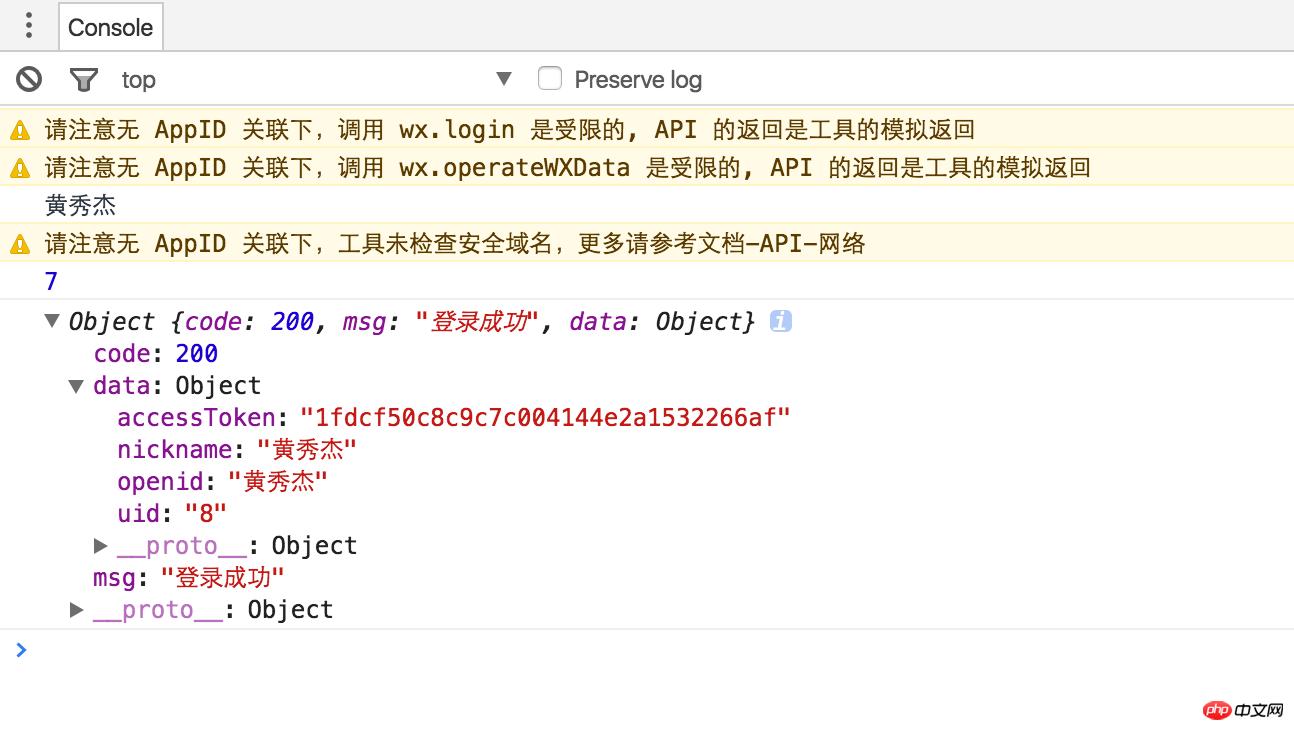Clear the console log

29,79
